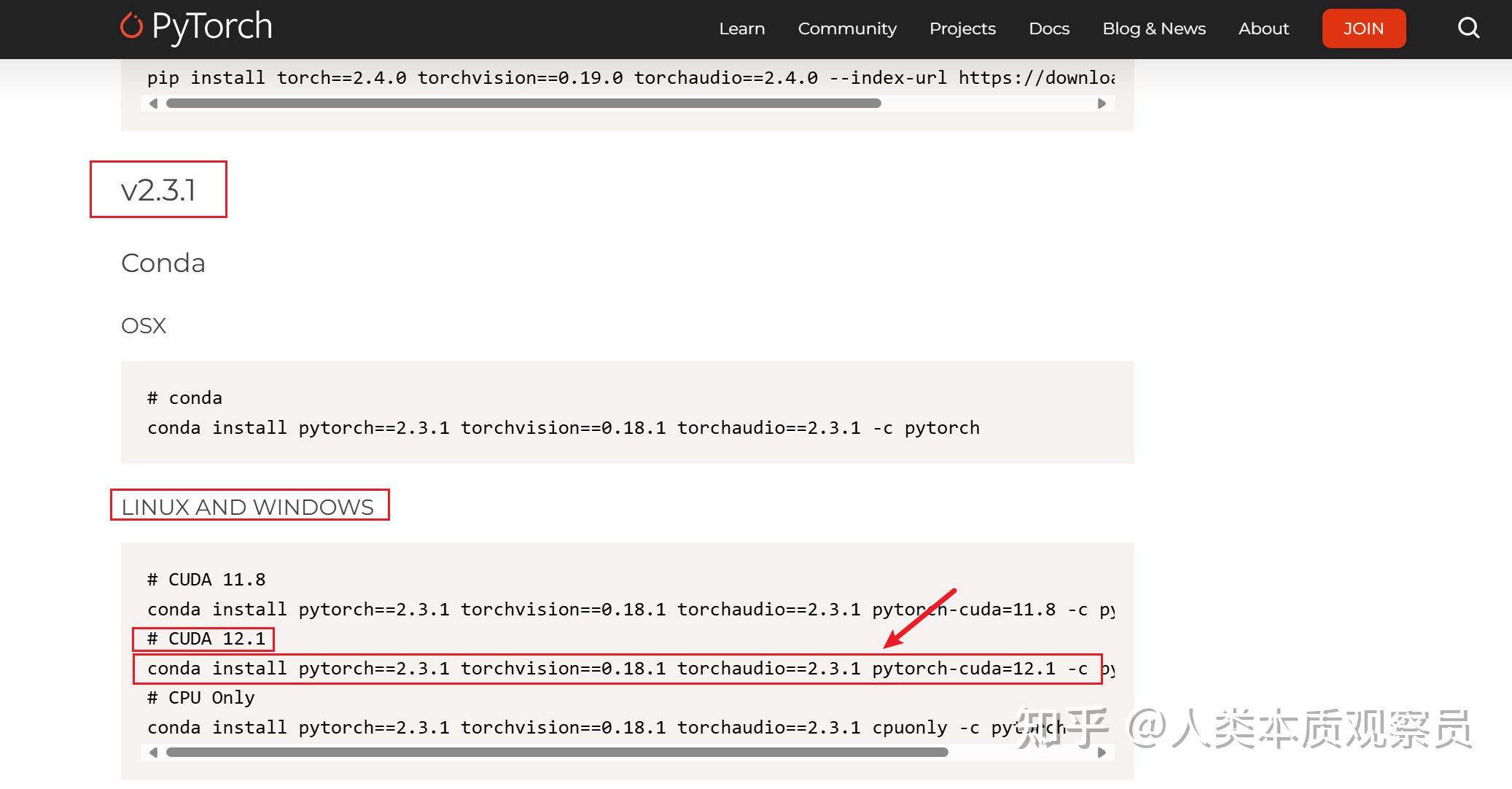Screen dimensions: 1512x789
Task: Open the Docs section
Action: 1049,28
